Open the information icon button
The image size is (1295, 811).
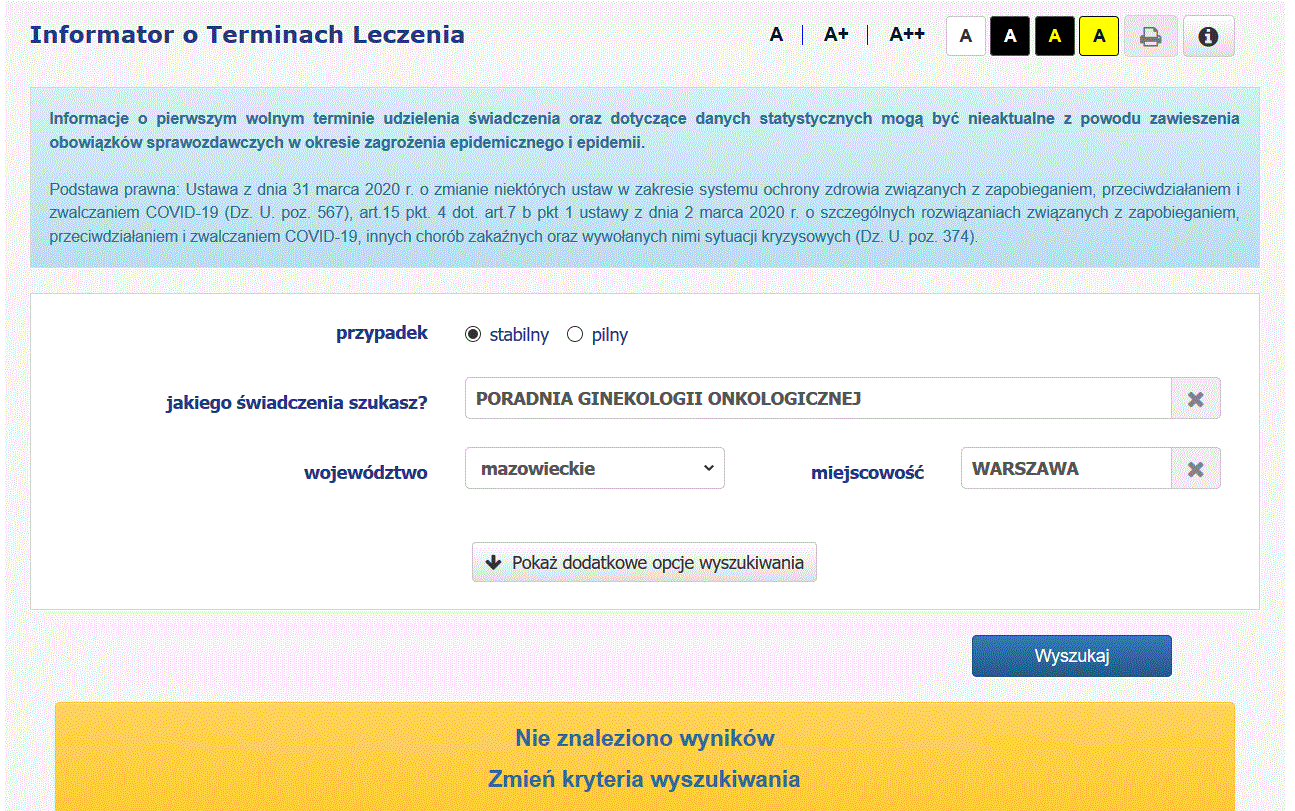click(x=1208, y=36)
